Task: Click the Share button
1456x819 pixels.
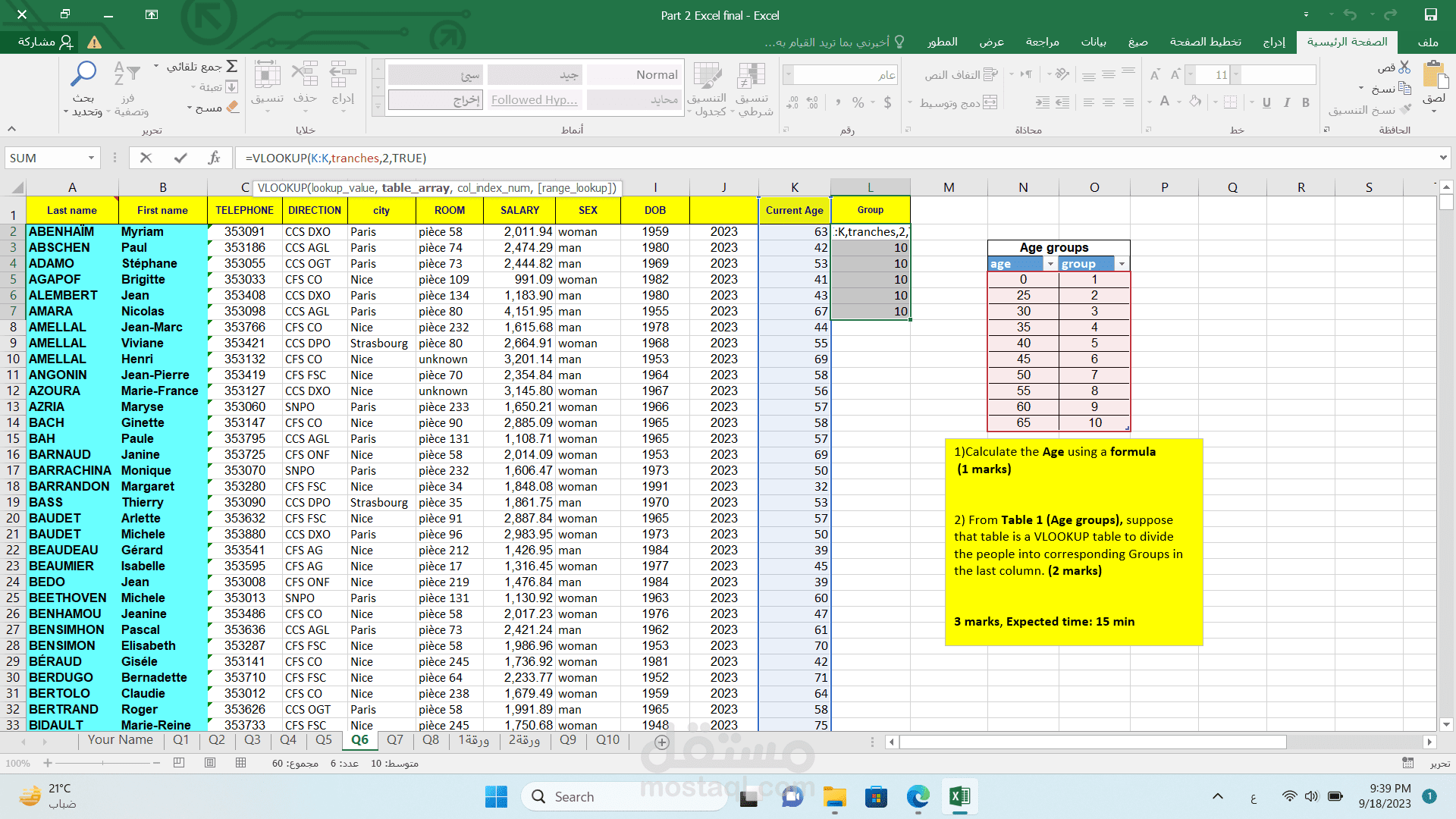Action: (x=45, y=42)
